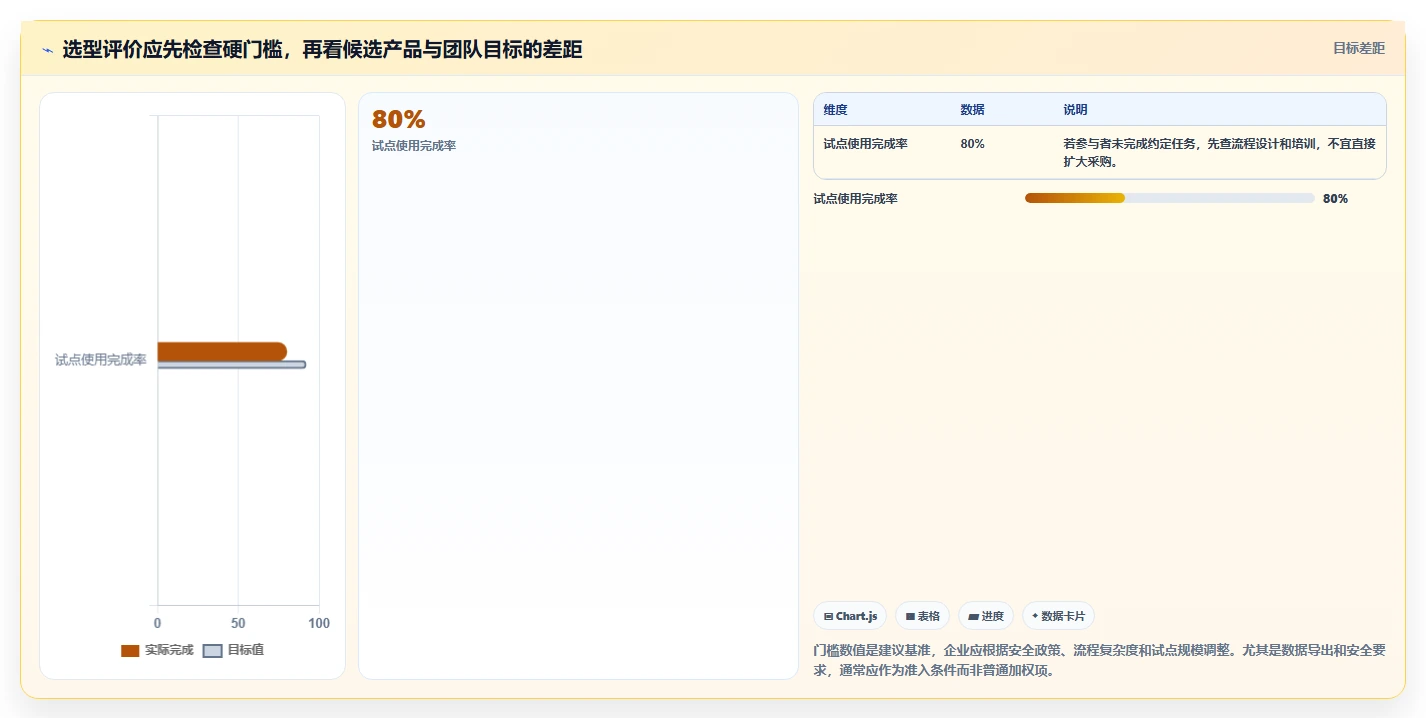Toggle 实际完成 legend swatch in chart
The image size is (1426, 718).
pyautogui.click(x=130, y=651)
